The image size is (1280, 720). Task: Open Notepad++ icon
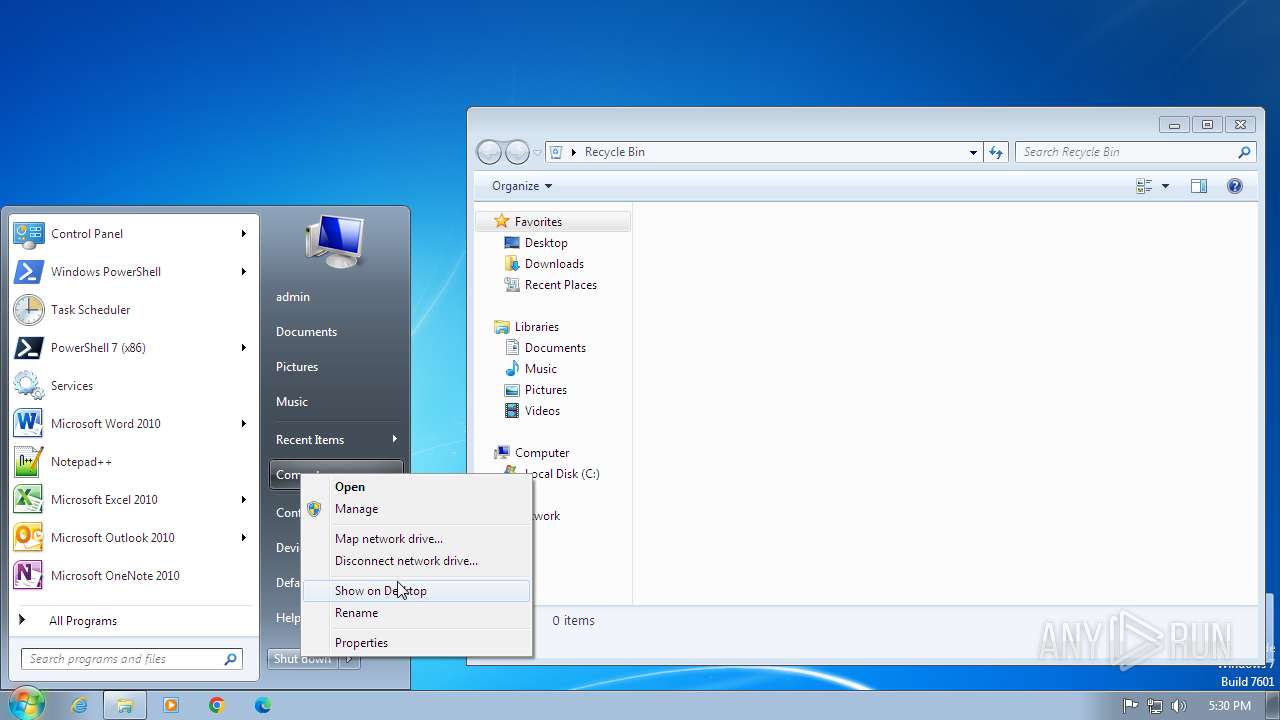pos(28,462)
